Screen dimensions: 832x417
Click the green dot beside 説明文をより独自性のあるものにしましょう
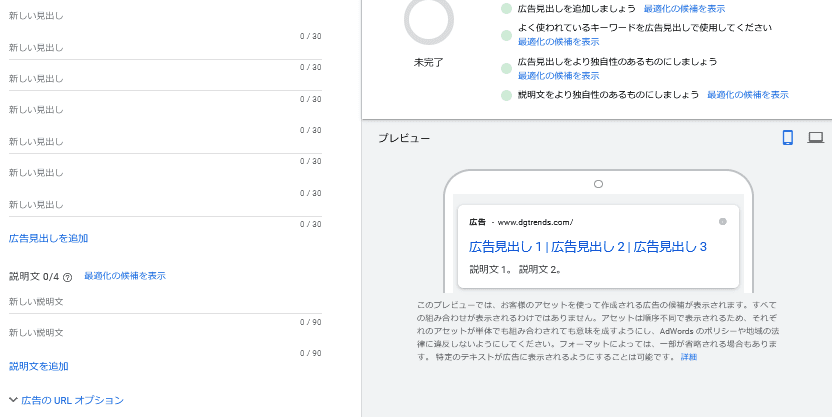tap(507, 95)
